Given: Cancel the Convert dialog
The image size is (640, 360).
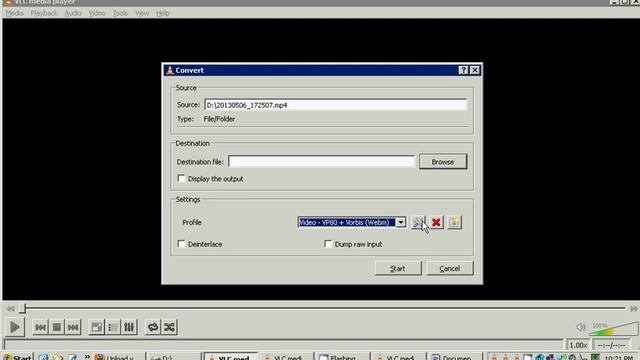Looking at the screenshot, I should coord(450,268).
